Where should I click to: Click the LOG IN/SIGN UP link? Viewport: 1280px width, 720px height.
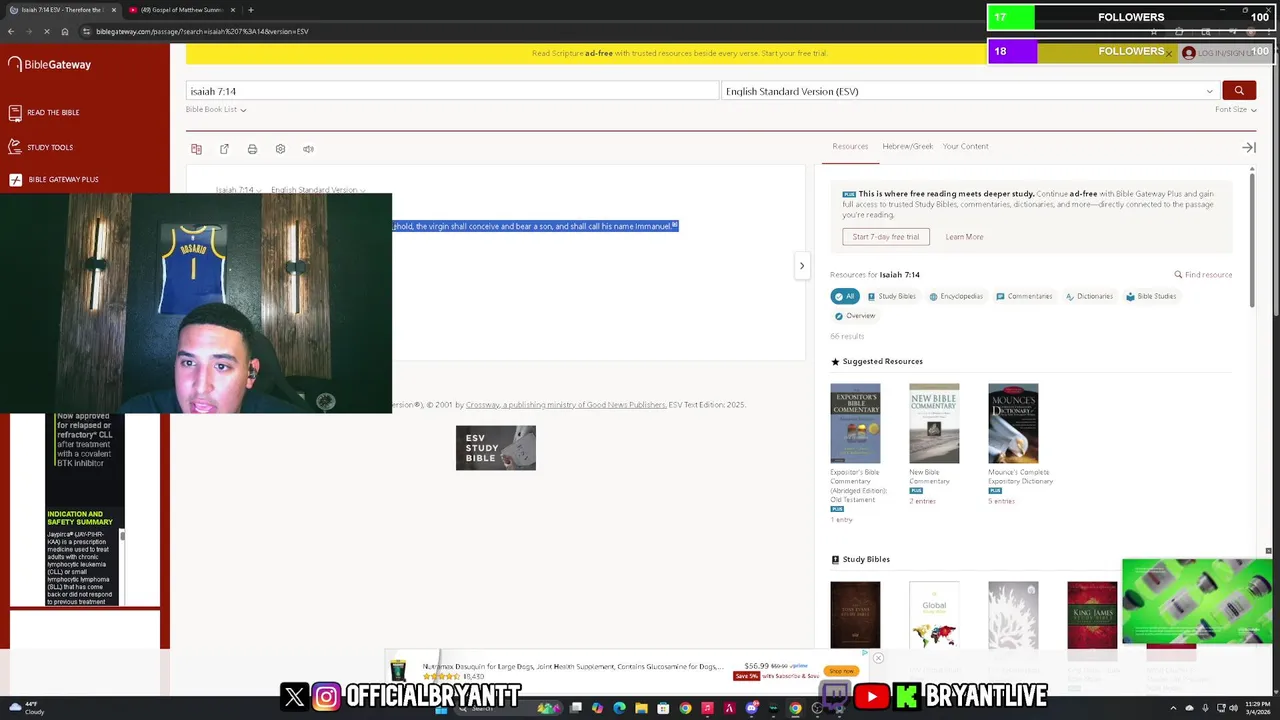tap(1217, 53)
